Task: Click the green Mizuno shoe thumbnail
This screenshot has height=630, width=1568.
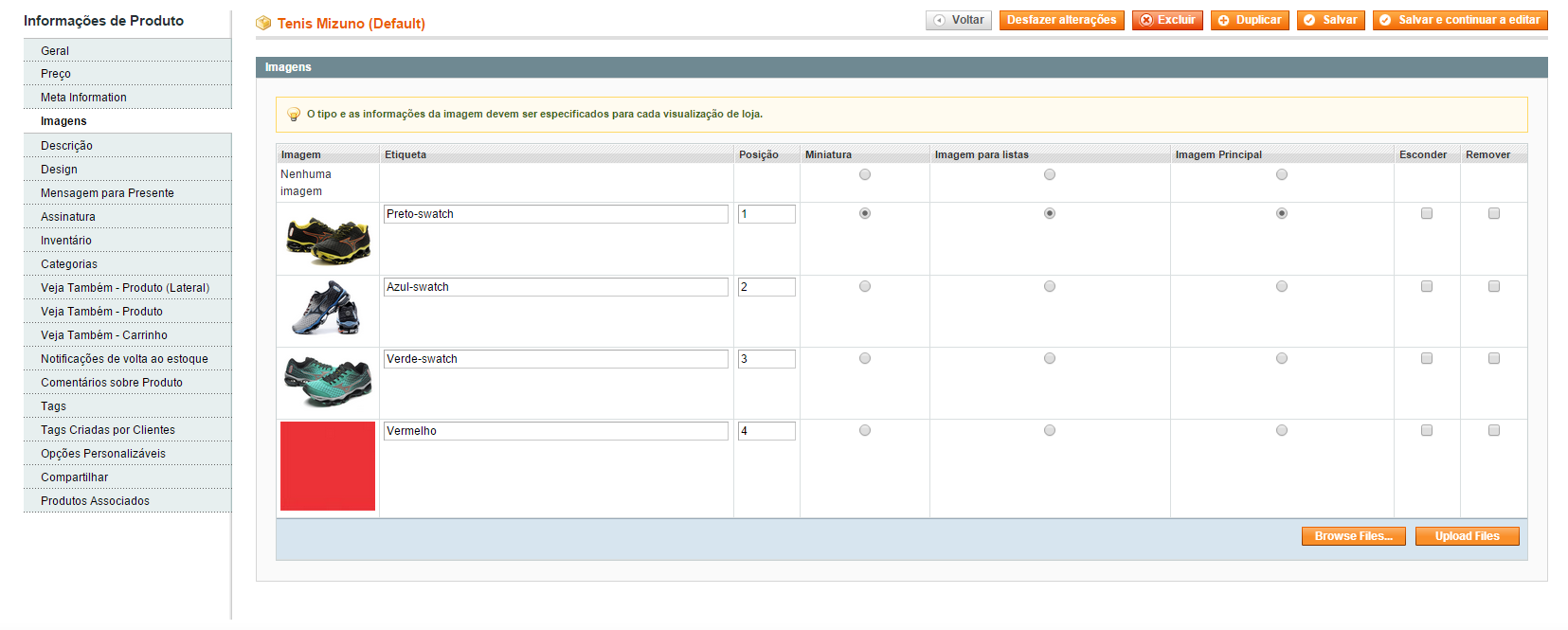Action: click(x=328, y=381)
